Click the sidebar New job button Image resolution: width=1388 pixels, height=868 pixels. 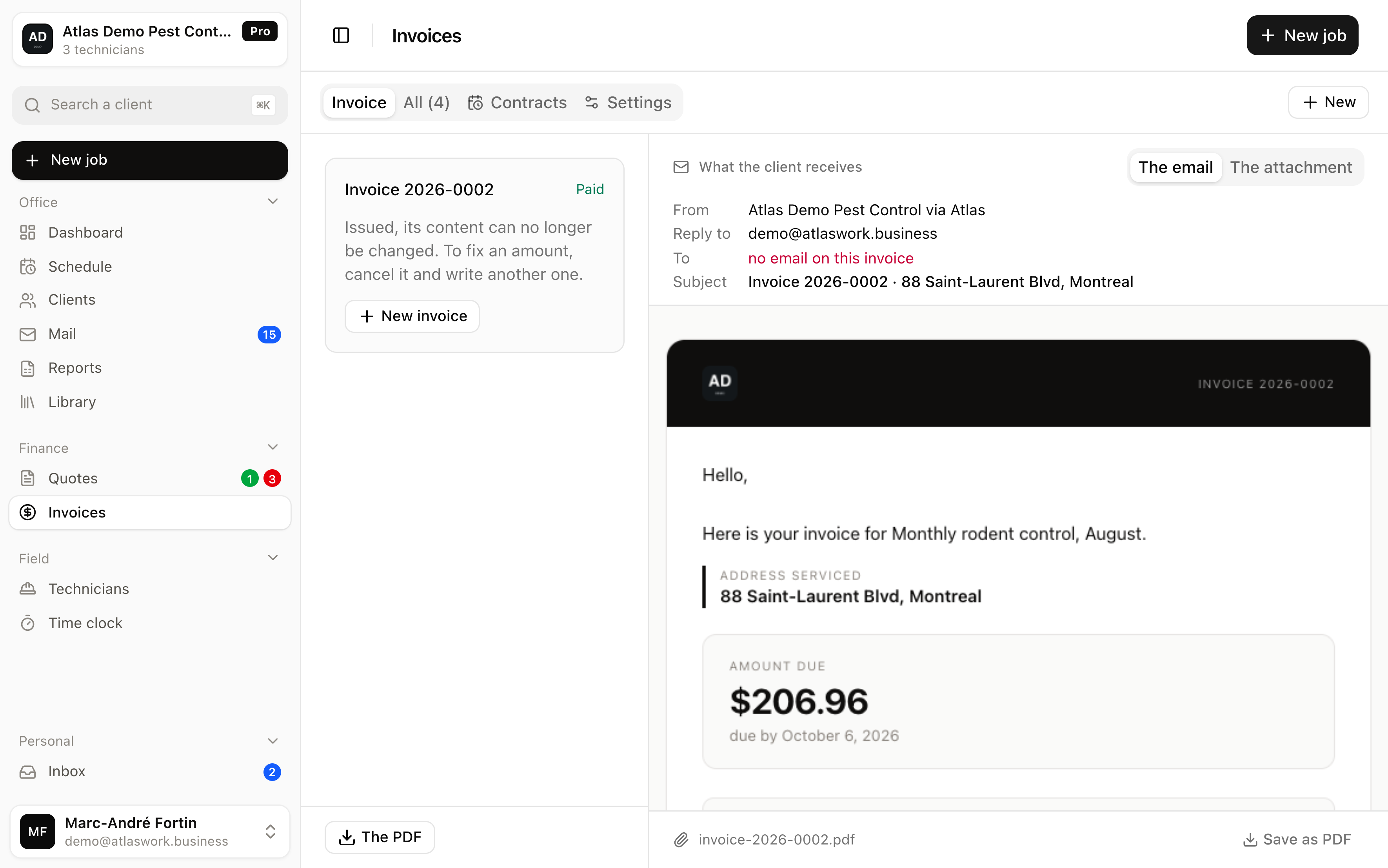coord(150,160)
